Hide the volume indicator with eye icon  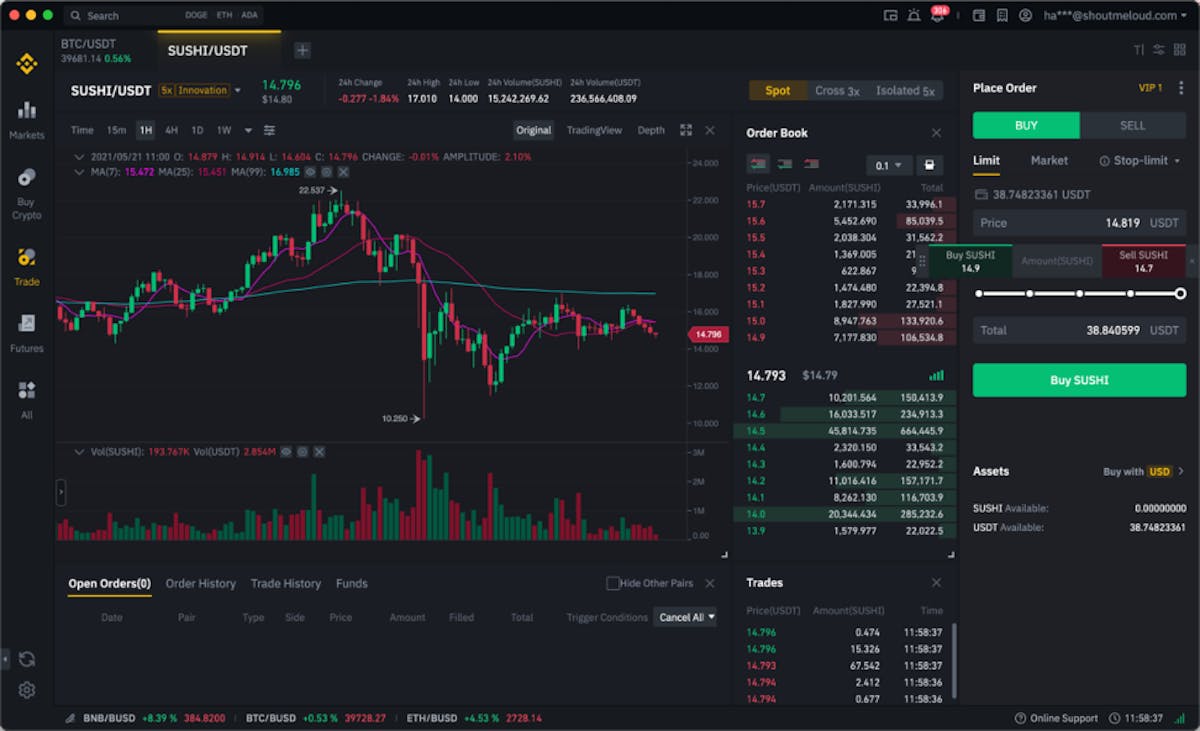click(286, 452)
